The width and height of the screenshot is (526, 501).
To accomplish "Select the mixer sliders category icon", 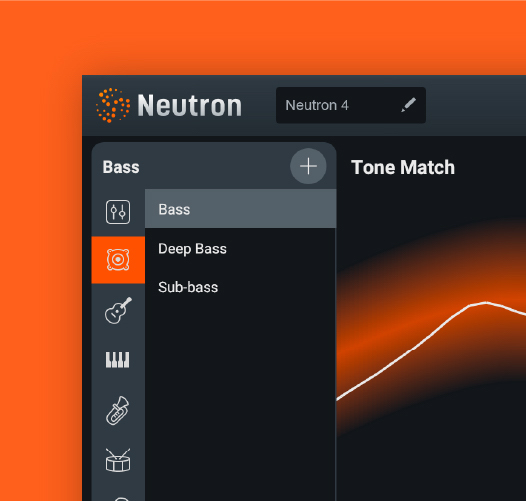I will pos(118,212).
